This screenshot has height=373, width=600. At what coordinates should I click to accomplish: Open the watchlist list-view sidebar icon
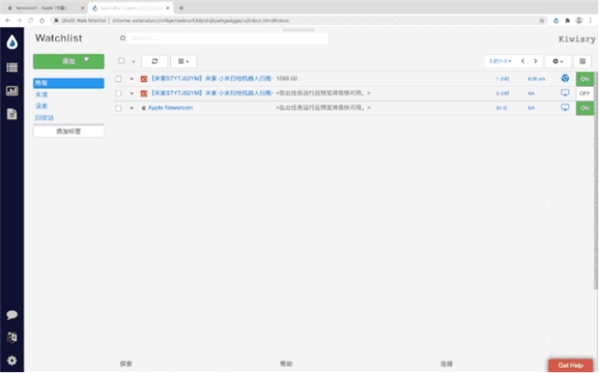click(12, 67)
